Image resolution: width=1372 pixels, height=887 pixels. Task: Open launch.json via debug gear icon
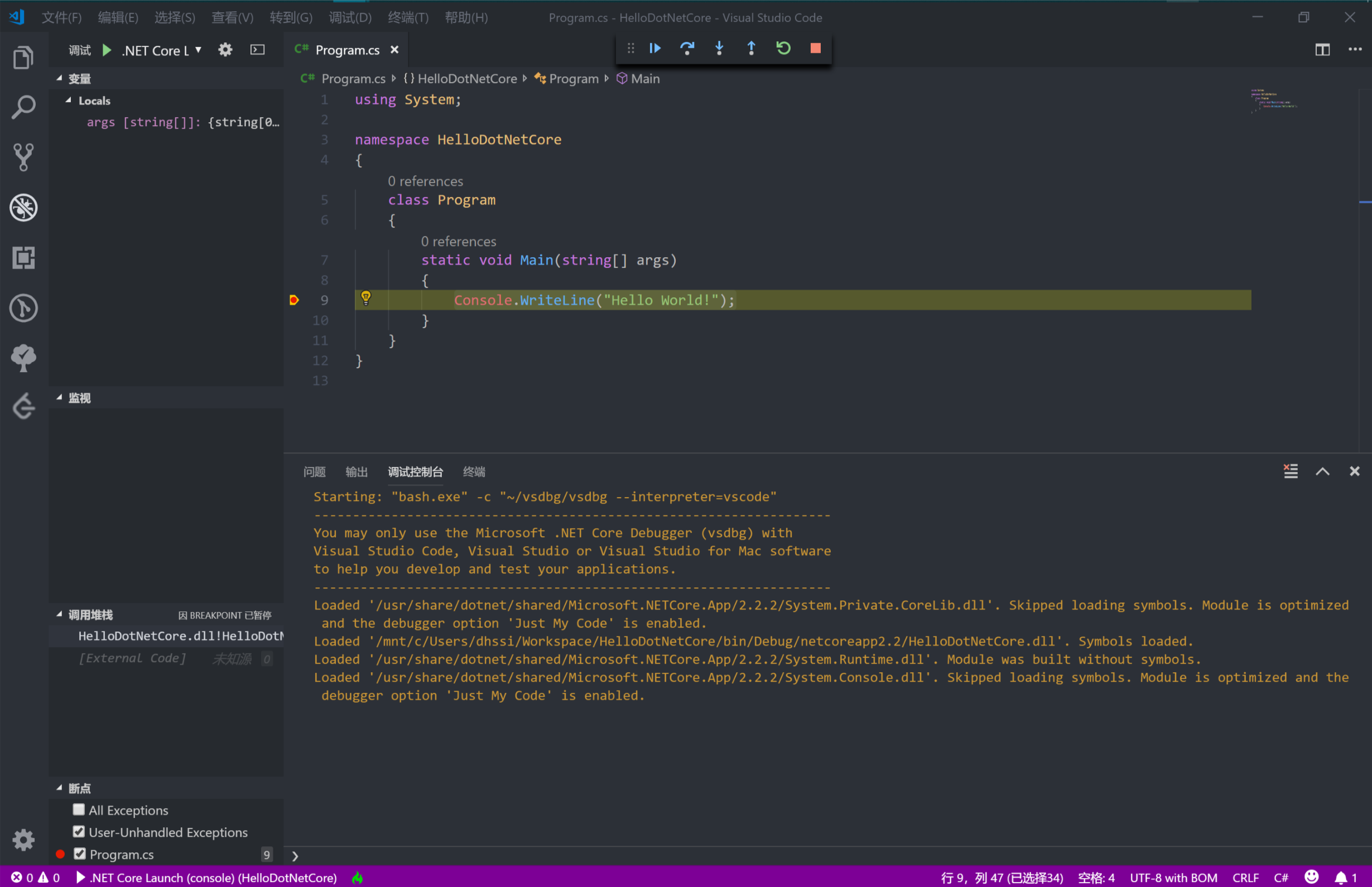[x=225, y=50]
